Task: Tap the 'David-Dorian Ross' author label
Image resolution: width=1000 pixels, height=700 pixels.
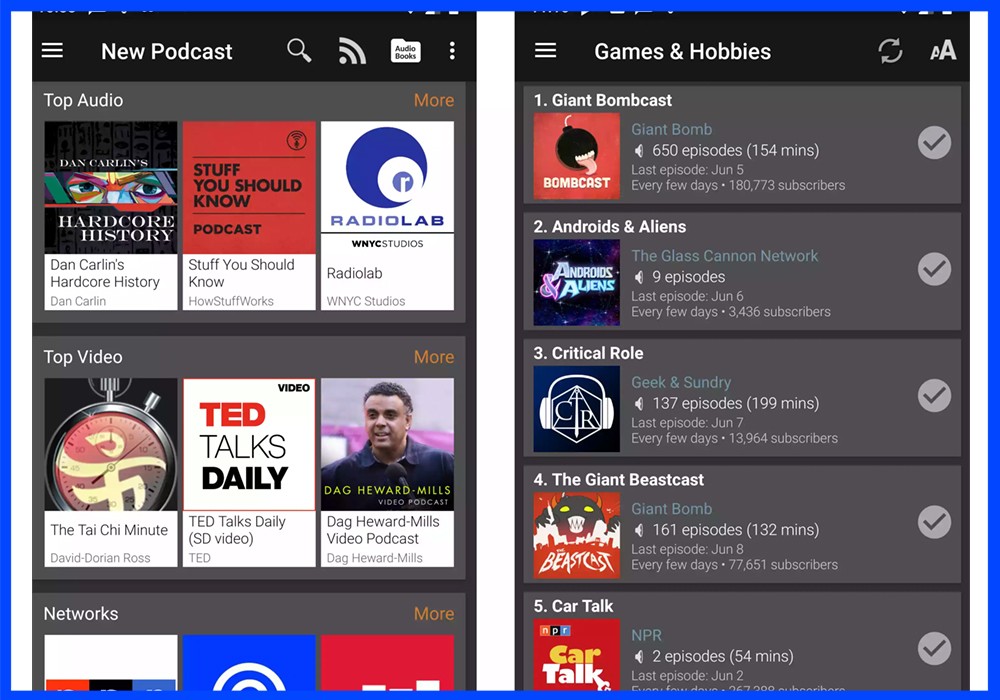Action: (100, 558)
